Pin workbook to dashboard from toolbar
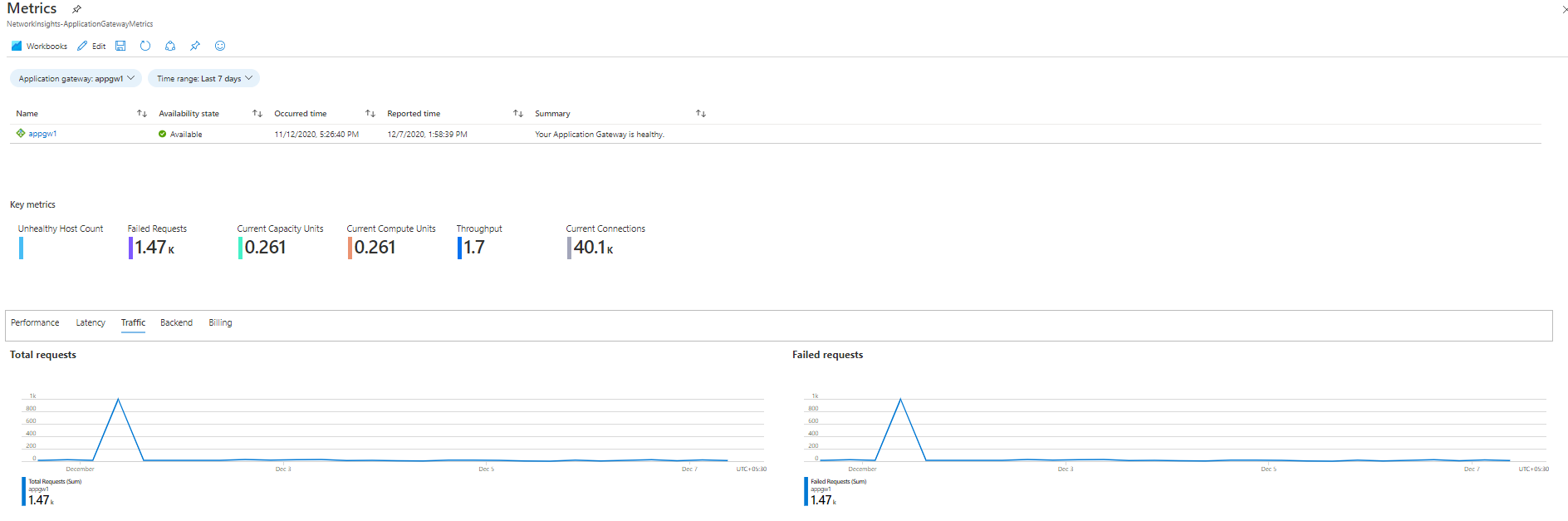The height and width of the screenshot is (521, 1568). click(195, 46)
